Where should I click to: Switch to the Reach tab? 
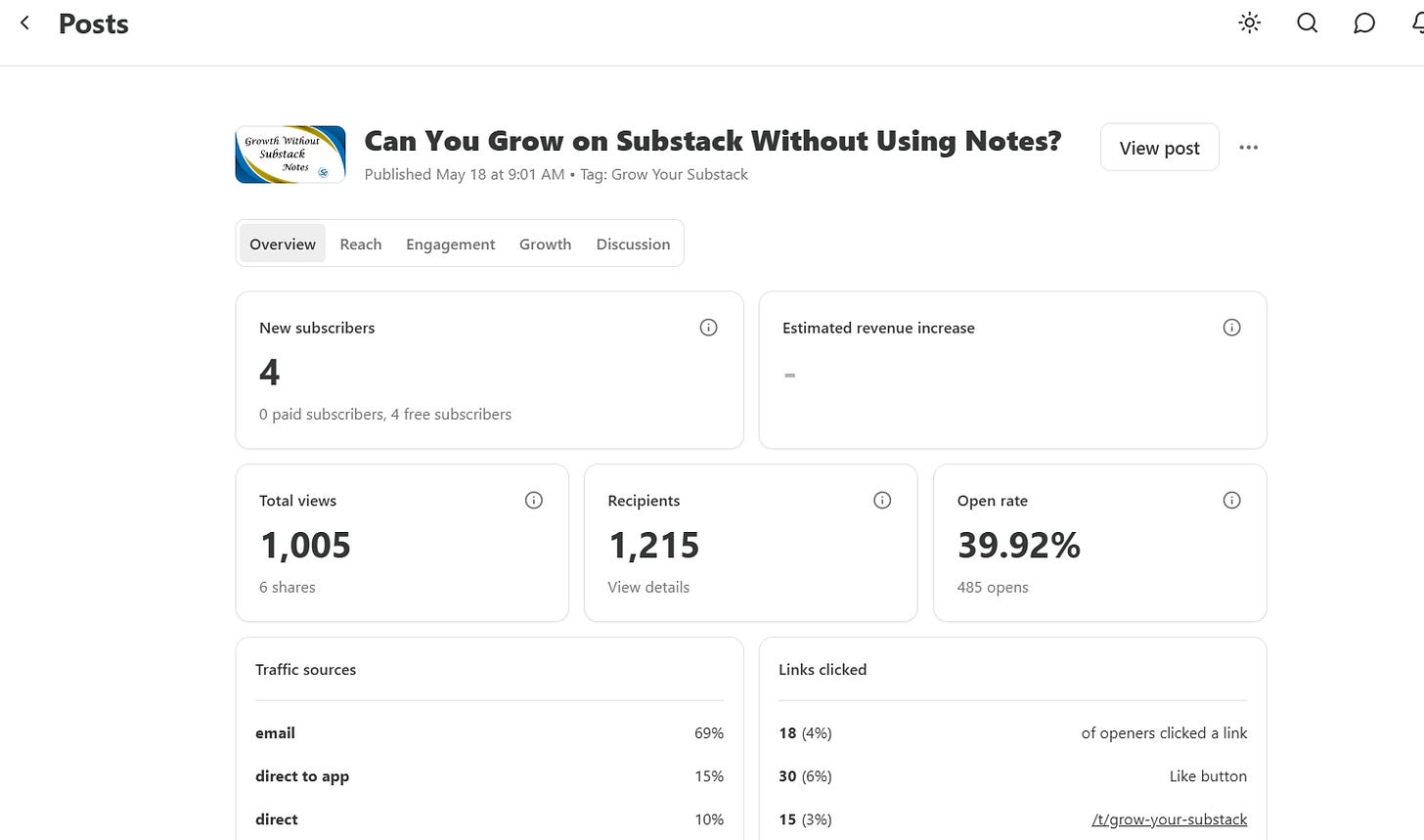(x=361, y=244)
